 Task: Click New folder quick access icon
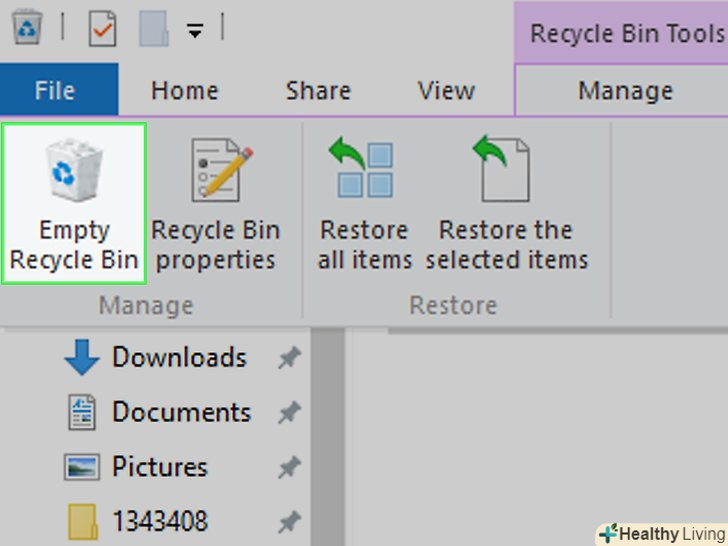pyautogui.click(x=154, y=29)
